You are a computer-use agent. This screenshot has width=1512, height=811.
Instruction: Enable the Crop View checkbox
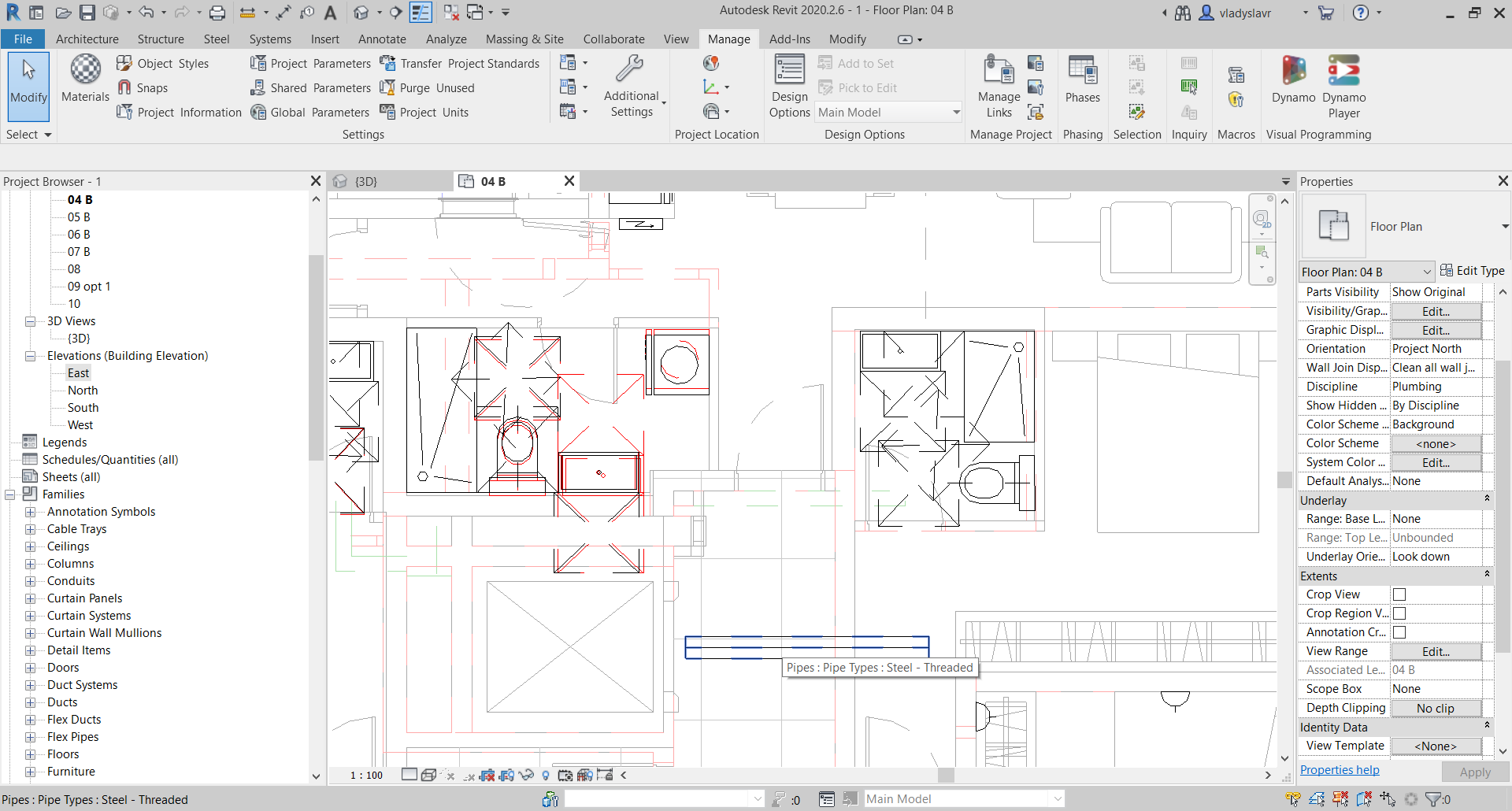coord(1399,594)
